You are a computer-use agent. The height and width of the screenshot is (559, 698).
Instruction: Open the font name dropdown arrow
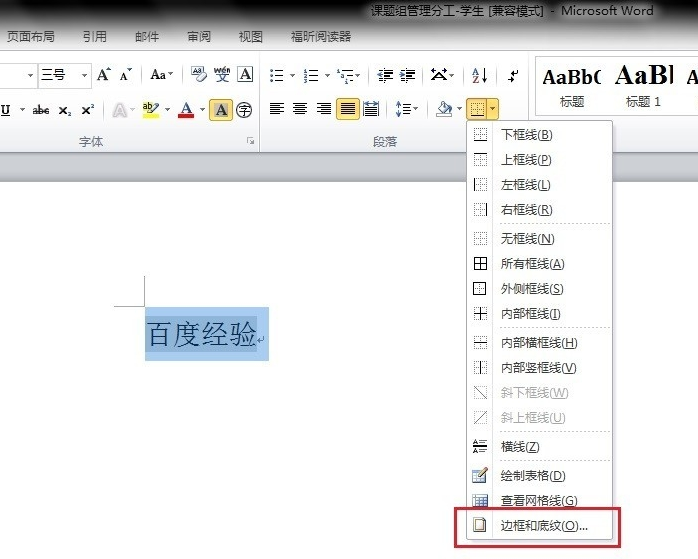[x=30, y=75]
